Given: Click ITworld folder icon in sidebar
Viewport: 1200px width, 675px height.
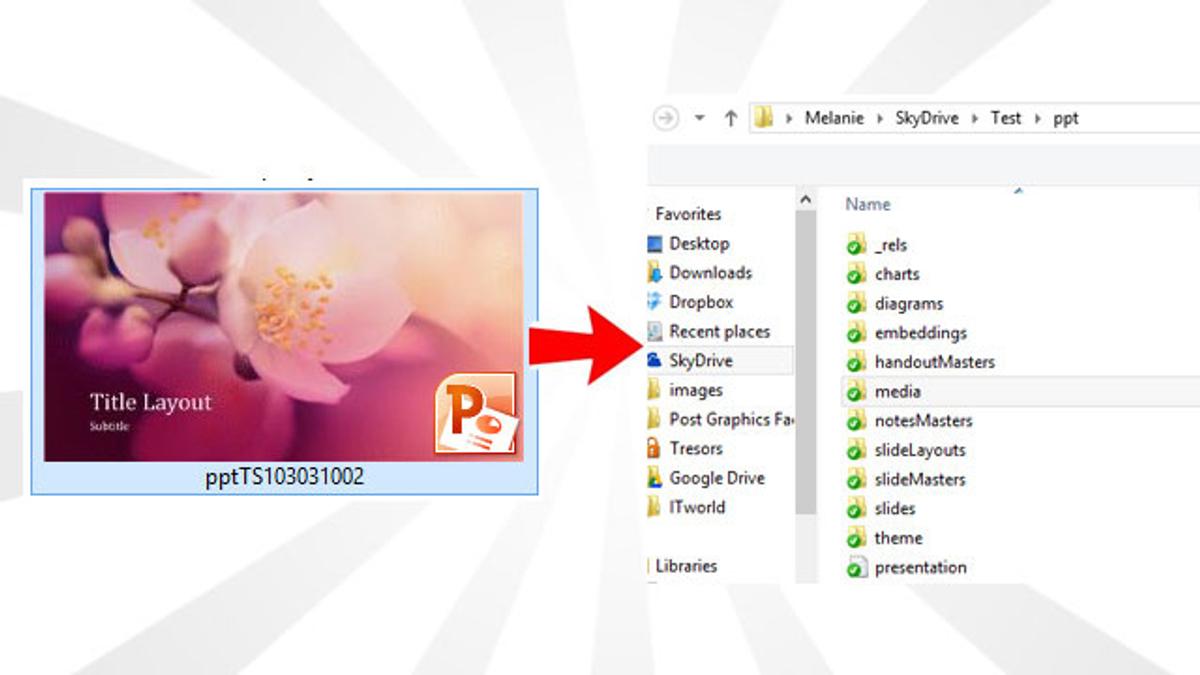Looking at the screenshot, I should (x=655, y=507).
